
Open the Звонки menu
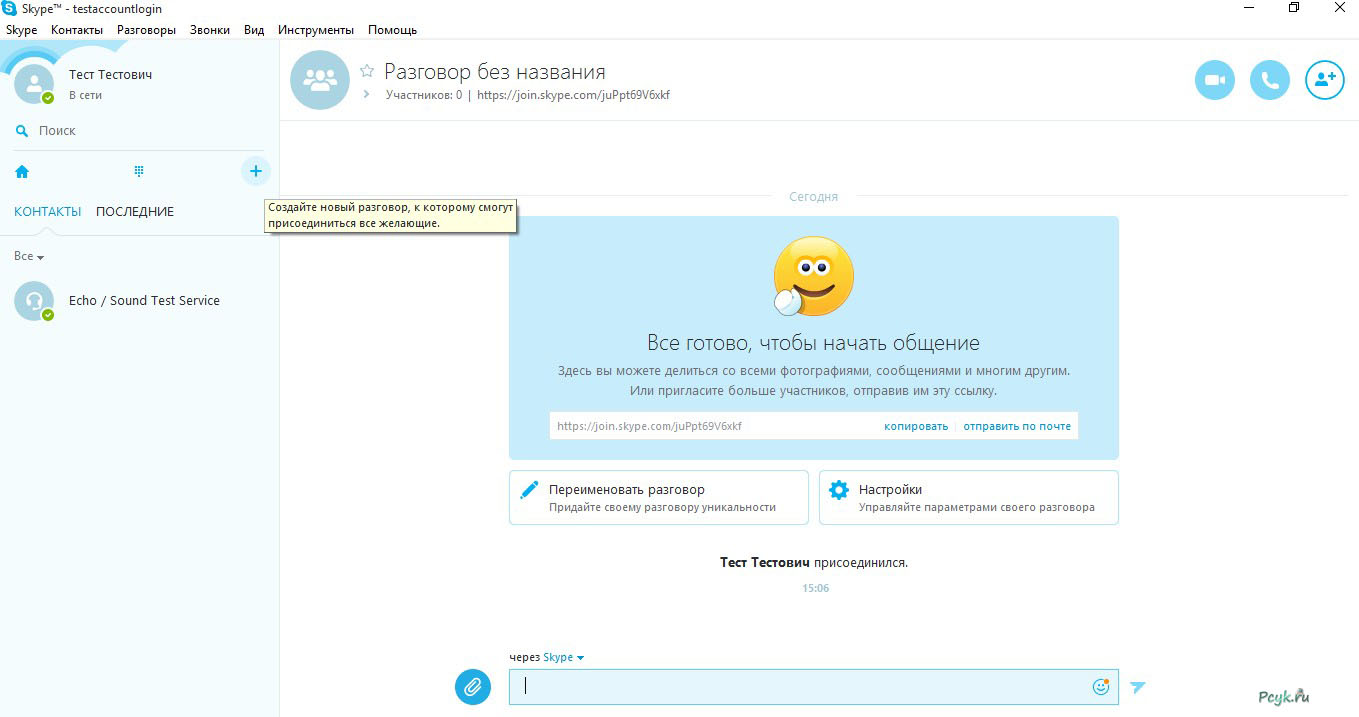(x=210, y=30)
